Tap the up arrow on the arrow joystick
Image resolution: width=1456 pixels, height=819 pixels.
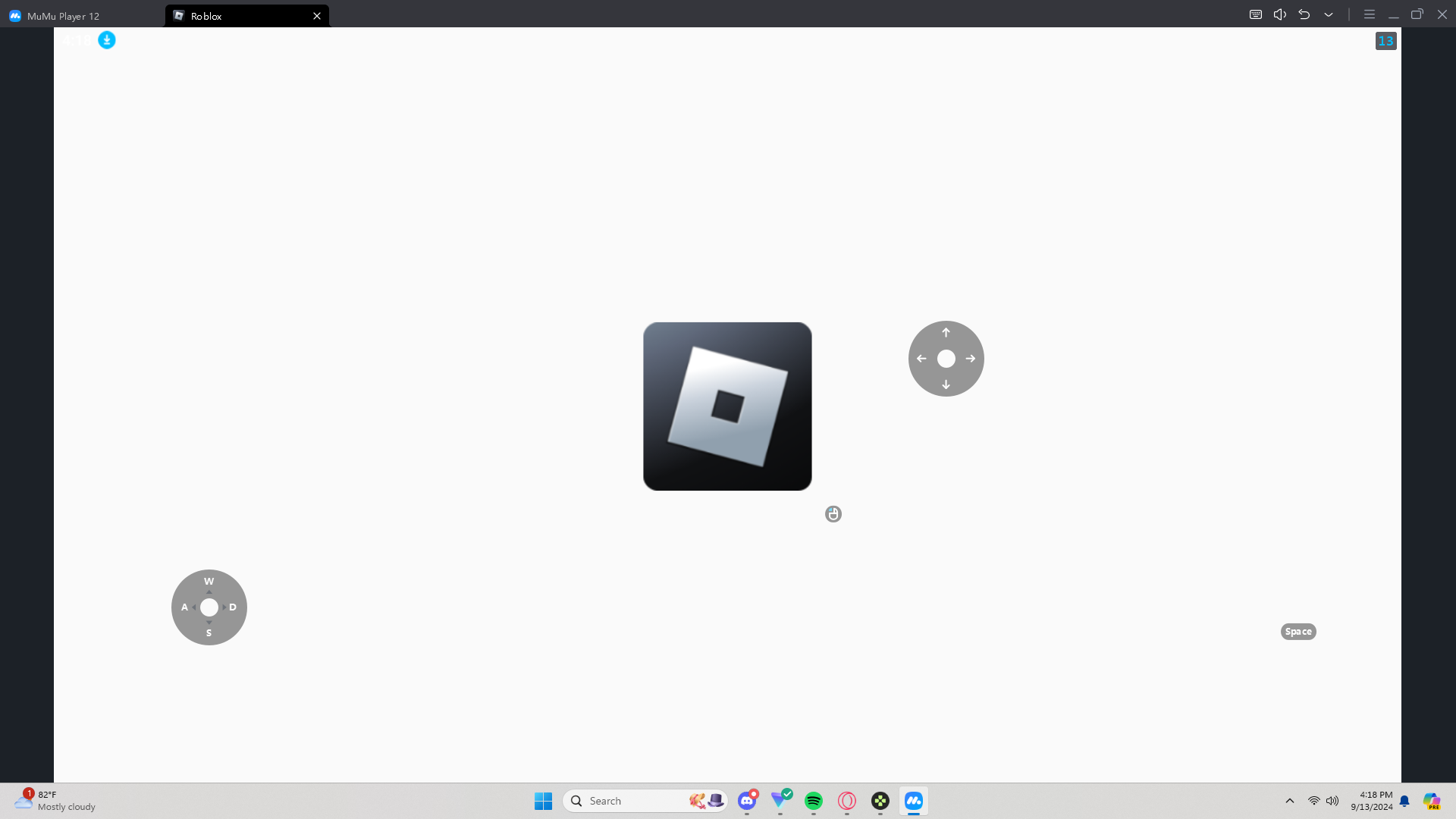tap(946, 333)
